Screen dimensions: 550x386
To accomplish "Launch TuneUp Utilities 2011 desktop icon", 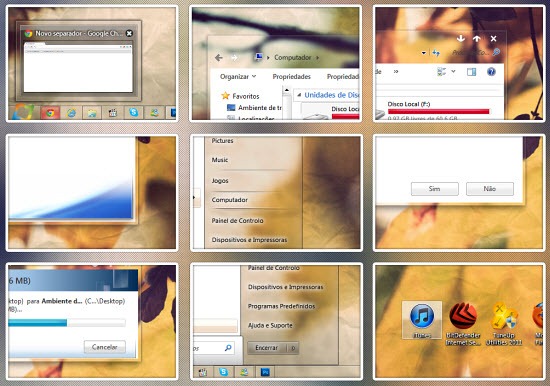I will (504, 324).
